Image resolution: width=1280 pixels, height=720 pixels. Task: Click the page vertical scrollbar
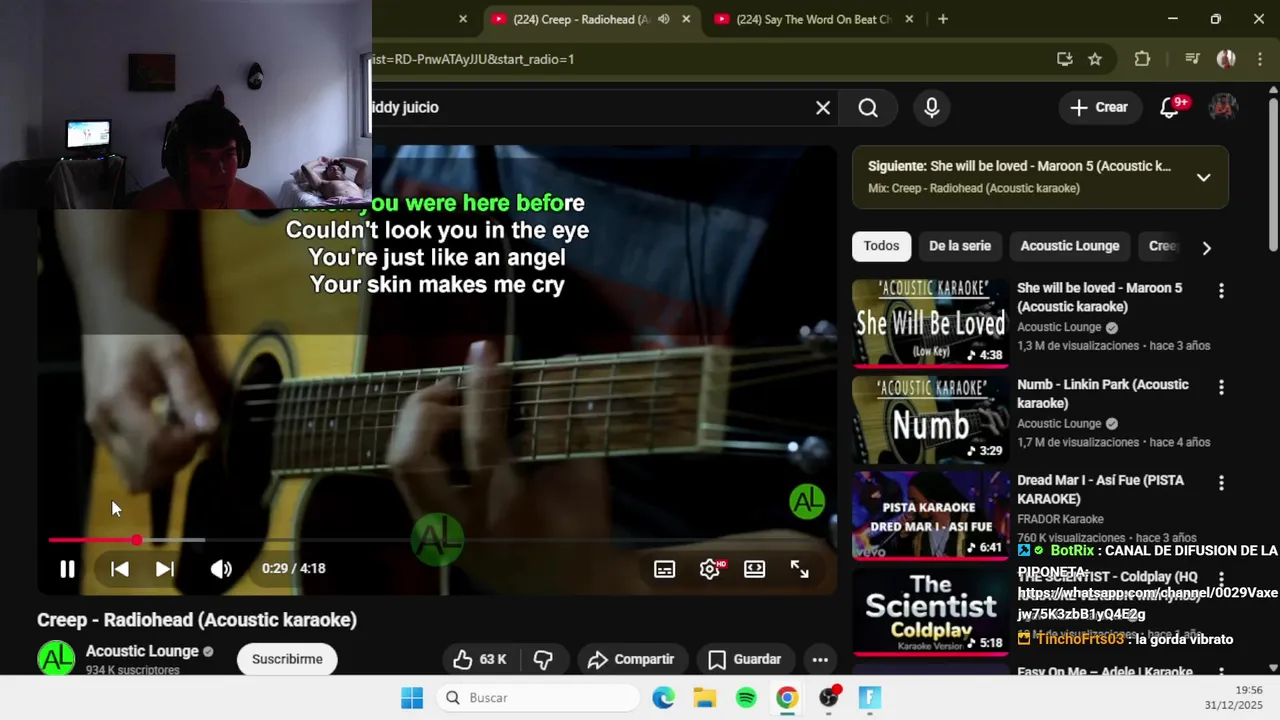[1273, 175]
